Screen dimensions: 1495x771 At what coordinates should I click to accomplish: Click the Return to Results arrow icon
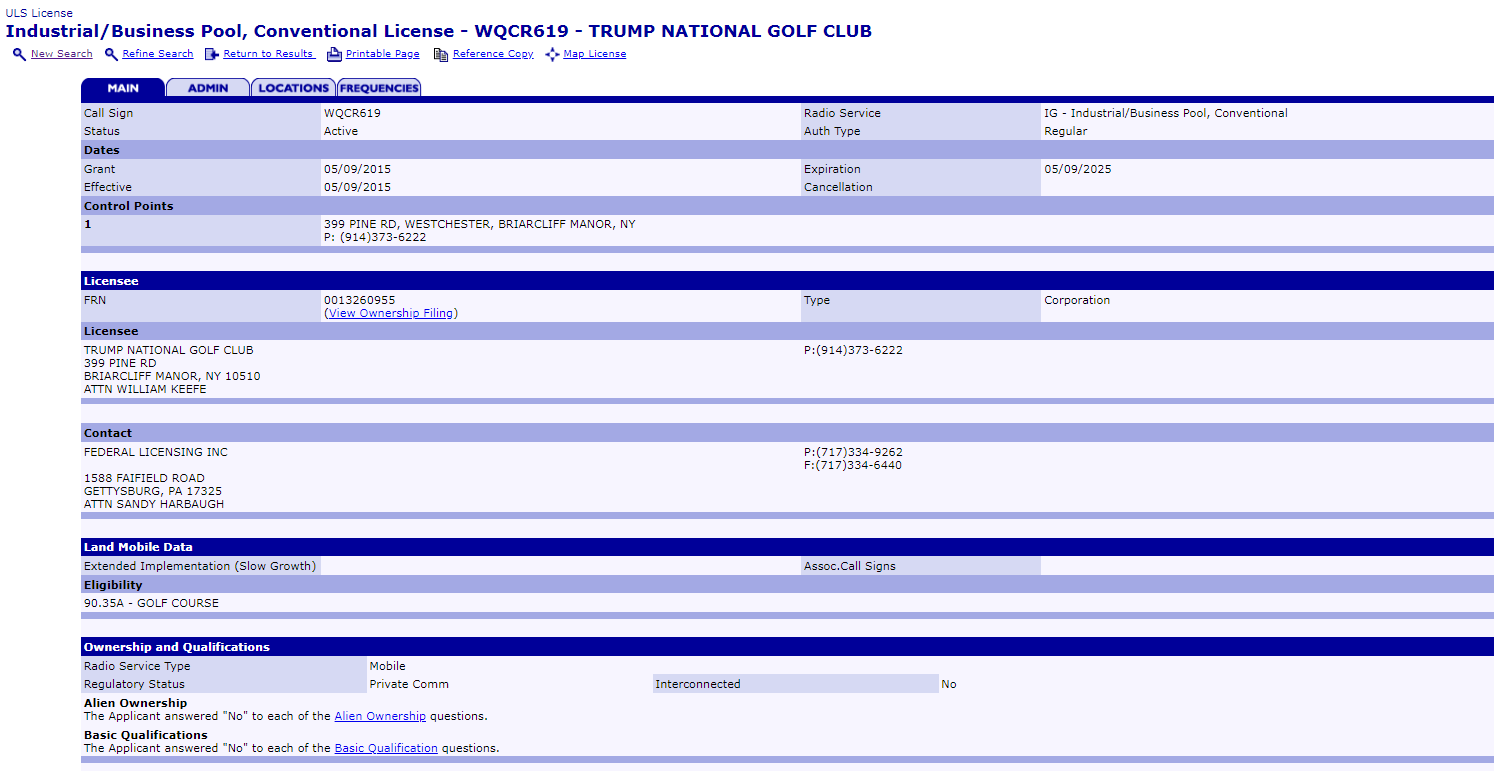pos(212,54)
